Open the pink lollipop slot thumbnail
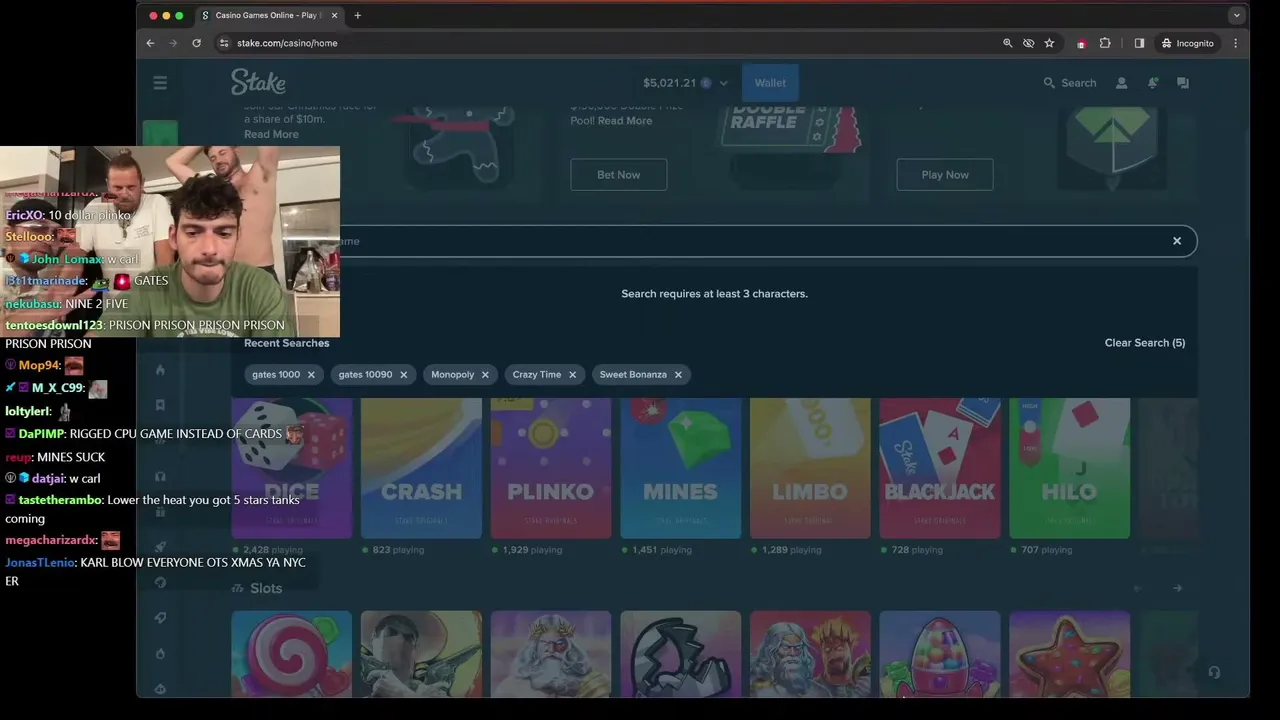1280x720 pixels. point(292,654)
